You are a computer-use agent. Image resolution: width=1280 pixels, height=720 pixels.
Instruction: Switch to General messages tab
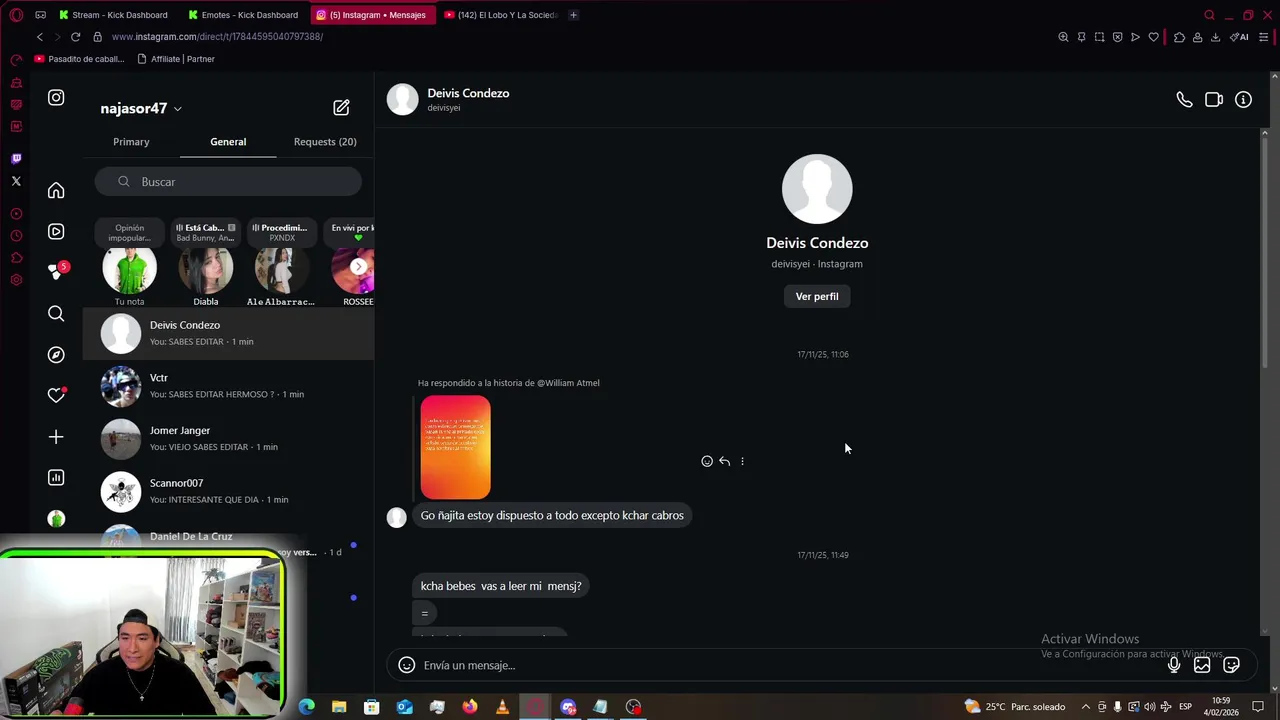point(228,142)
